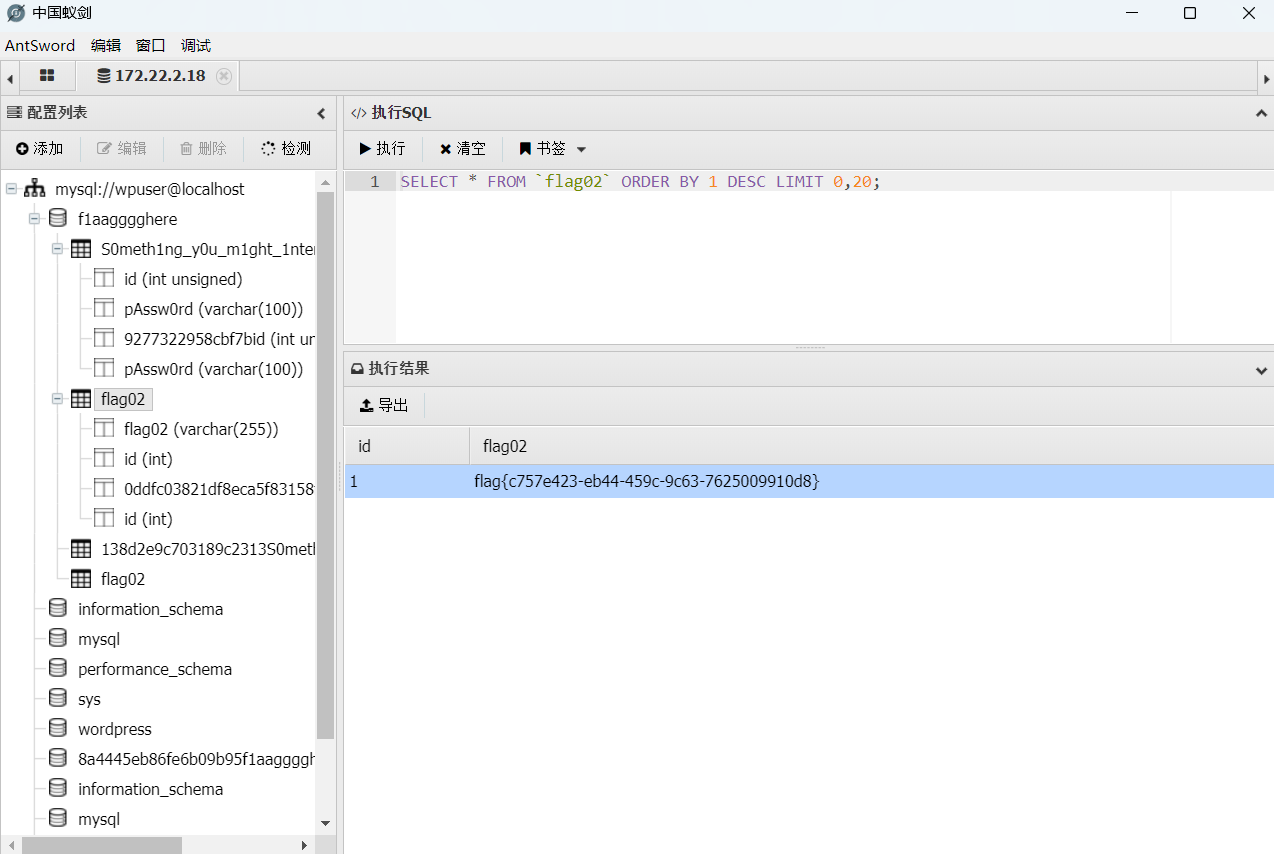Viewport: 1274px width, 854px height.
Task: Select the id (int unsigned) column
Action: [183, 279]
